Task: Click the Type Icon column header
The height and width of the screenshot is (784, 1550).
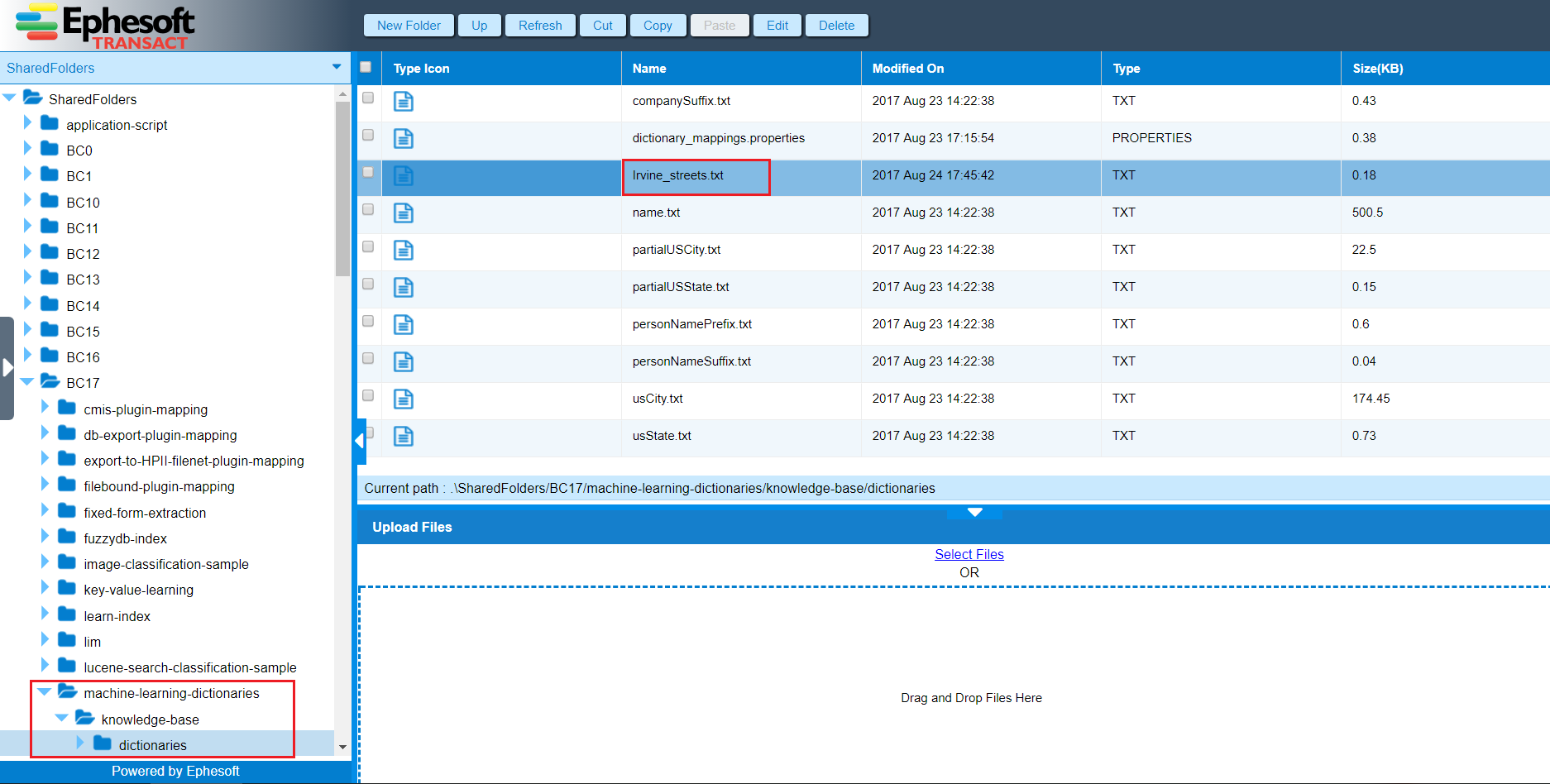Action: (501, 69)
